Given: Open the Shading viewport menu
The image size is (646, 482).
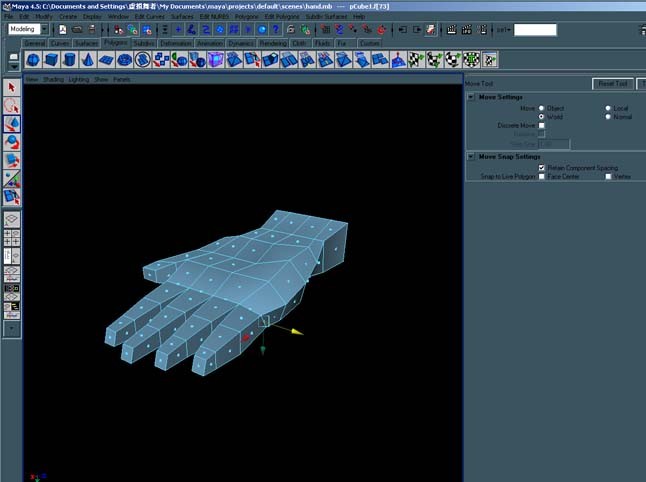Looking at the screenshot, I should pos(53,79).
